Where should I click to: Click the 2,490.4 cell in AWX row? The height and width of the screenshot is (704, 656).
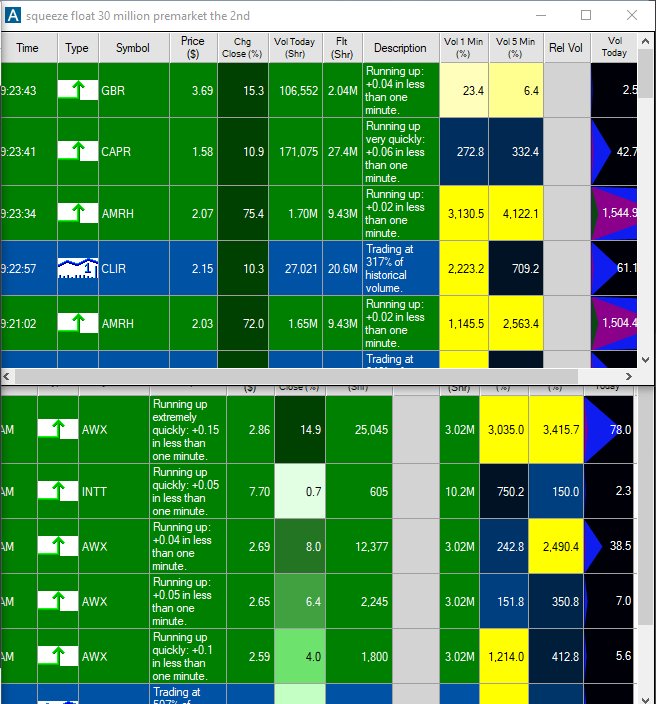coord(556,546)
